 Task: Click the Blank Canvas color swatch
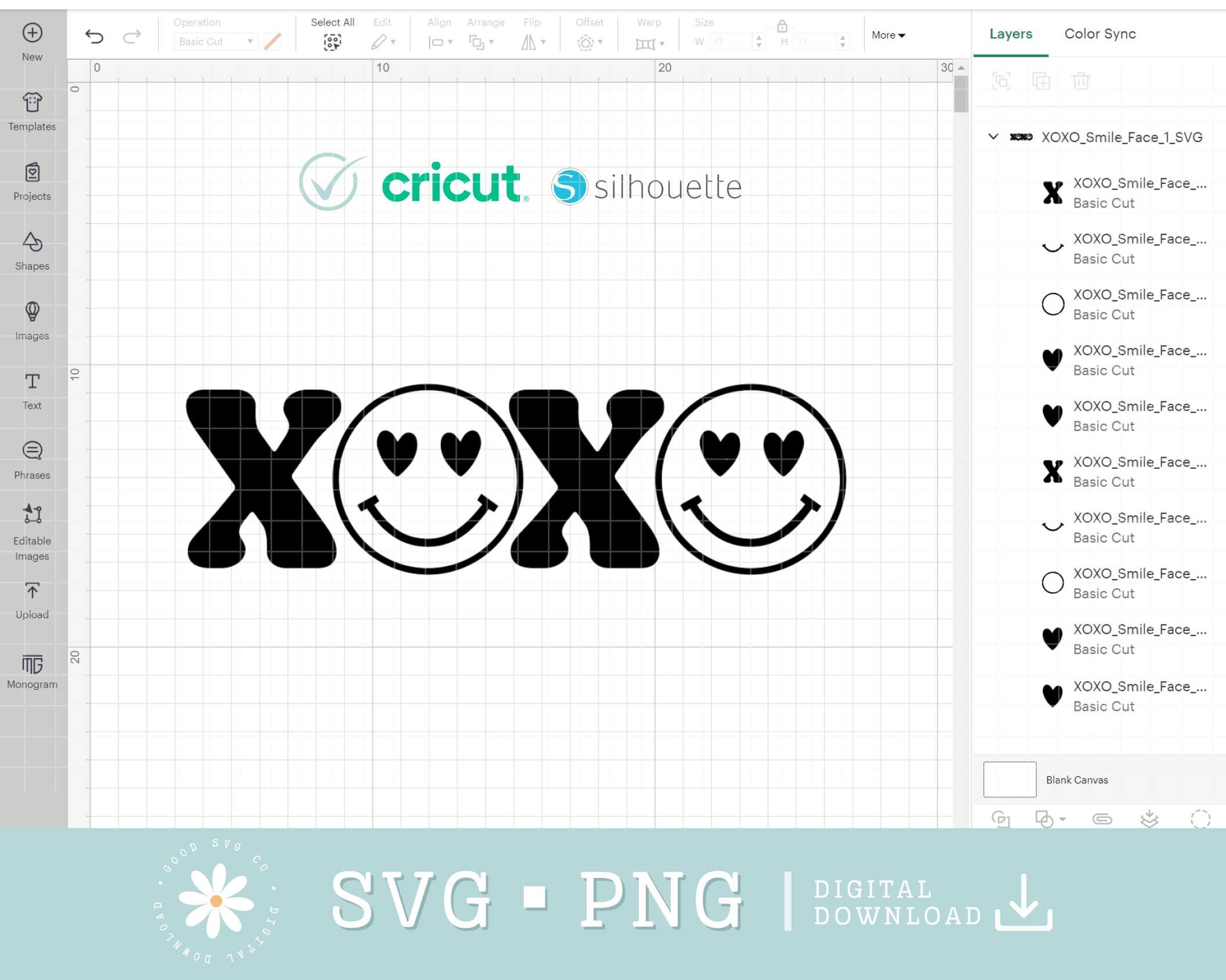click(1009, 779)
